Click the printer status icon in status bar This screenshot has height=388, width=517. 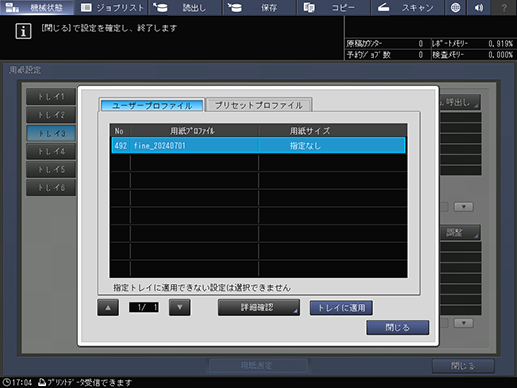point(42,382)
